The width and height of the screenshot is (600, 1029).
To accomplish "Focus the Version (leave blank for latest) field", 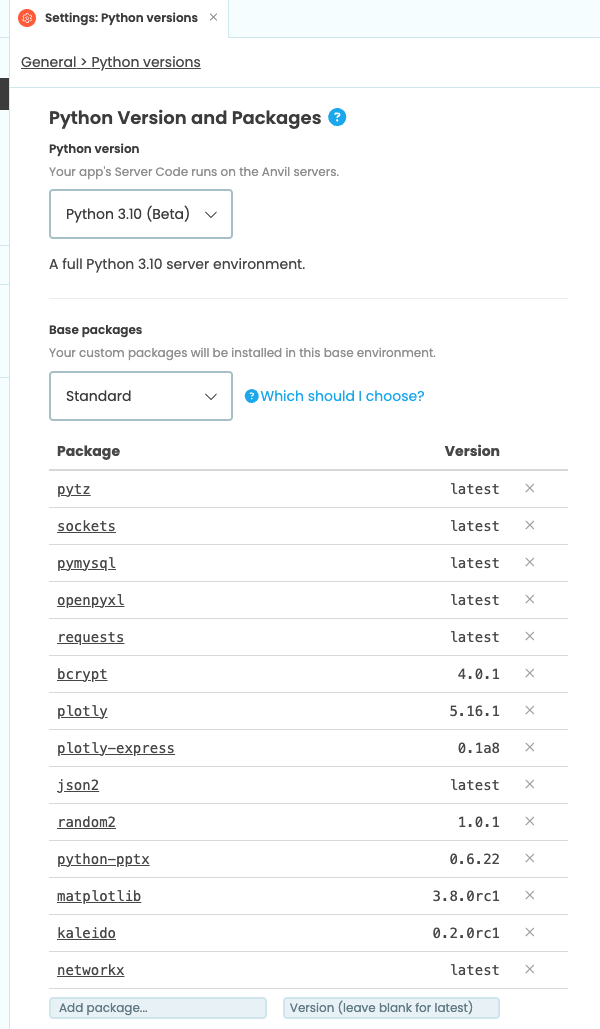I will [x=391, y=1008].
